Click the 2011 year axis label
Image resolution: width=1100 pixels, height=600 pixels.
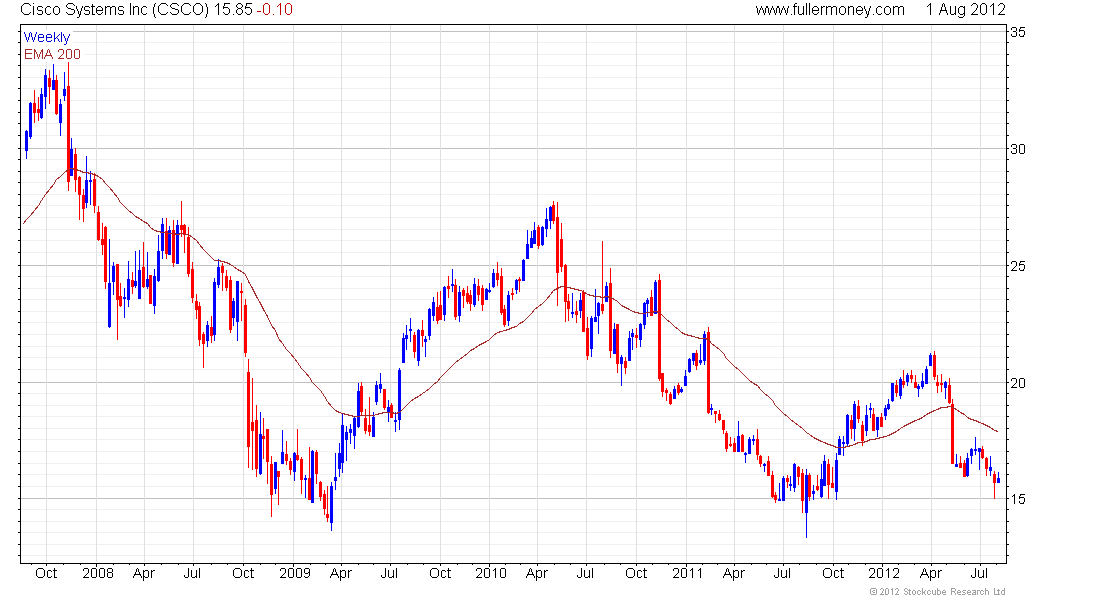tap(688, 573)
